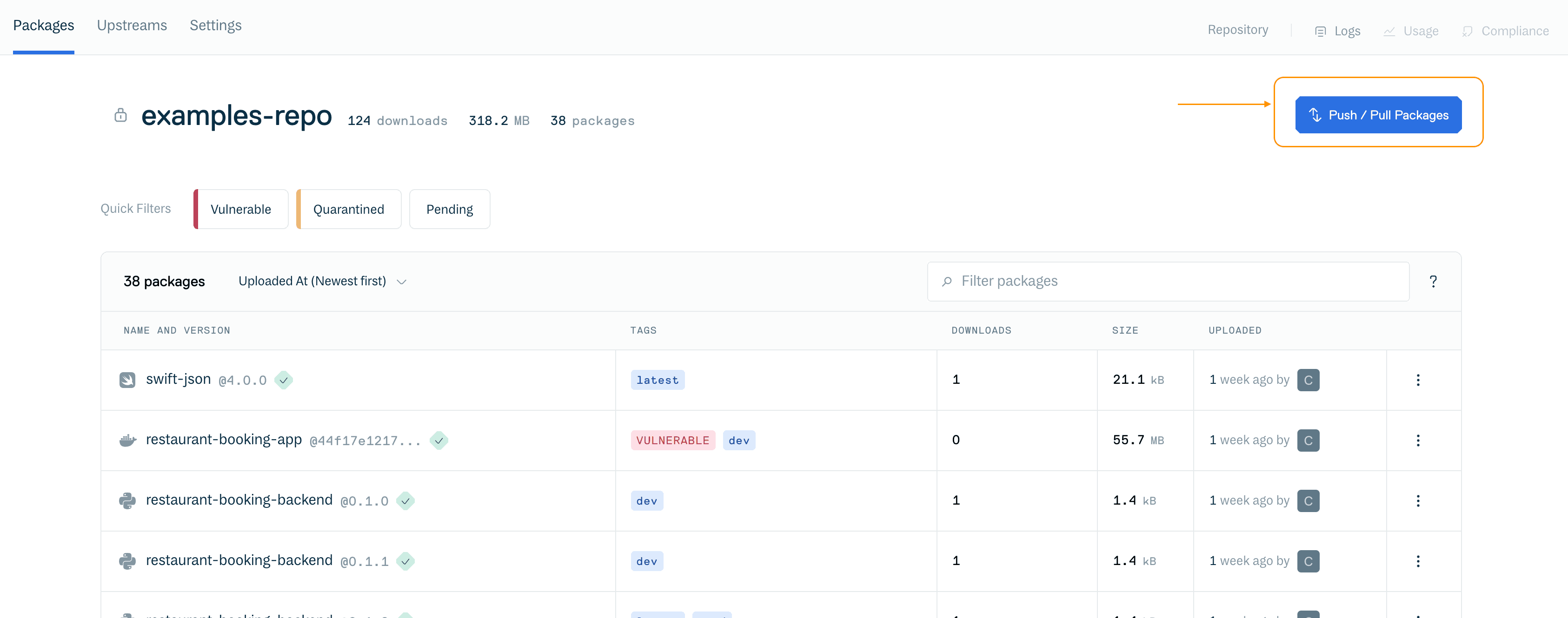Open the kebab menu for swift-json
The height and width of the screenshot is (618, 1568).
point(1418,380)
